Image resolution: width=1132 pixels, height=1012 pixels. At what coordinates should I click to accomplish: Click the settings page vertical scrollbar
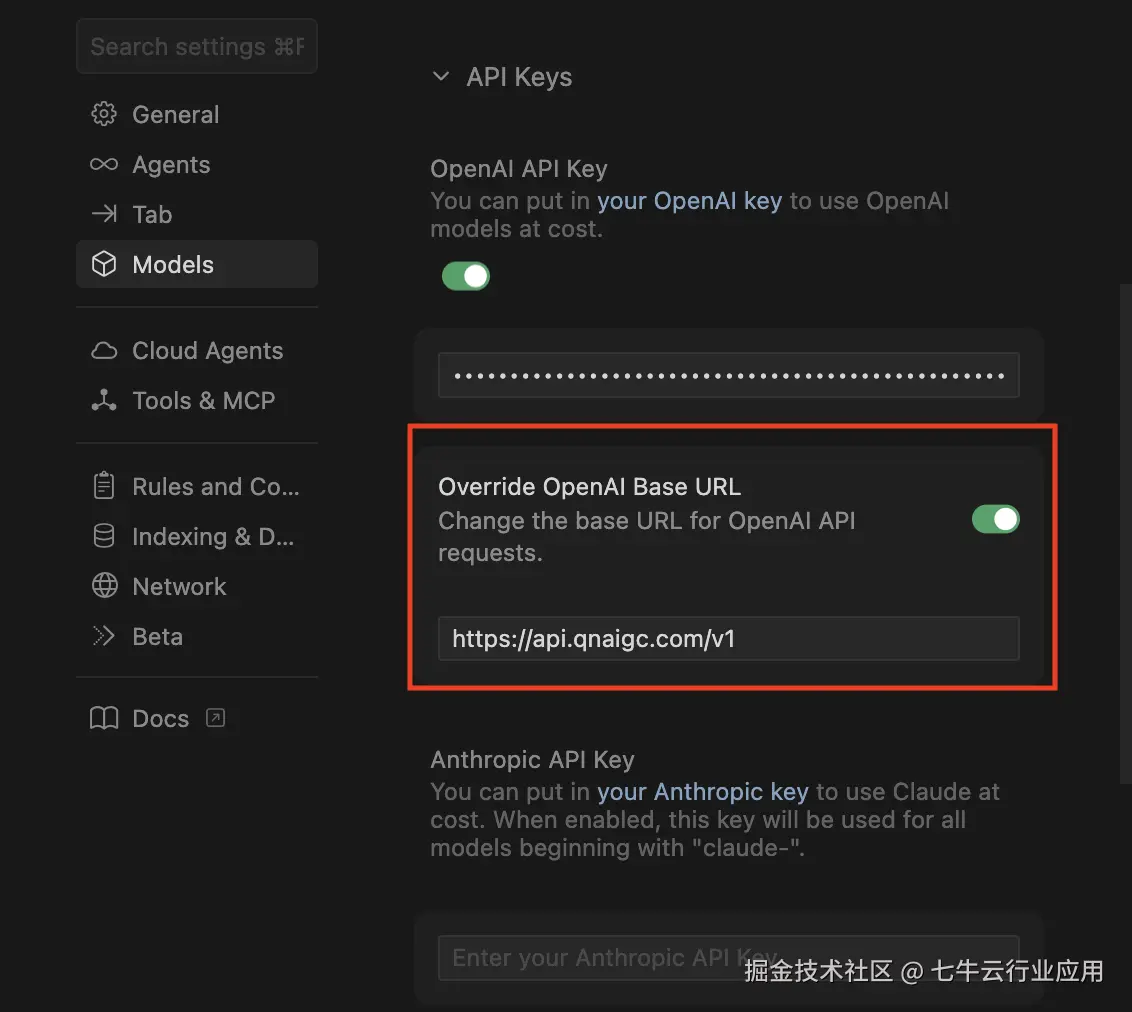pyautogui.click(x=1126, y=534)
